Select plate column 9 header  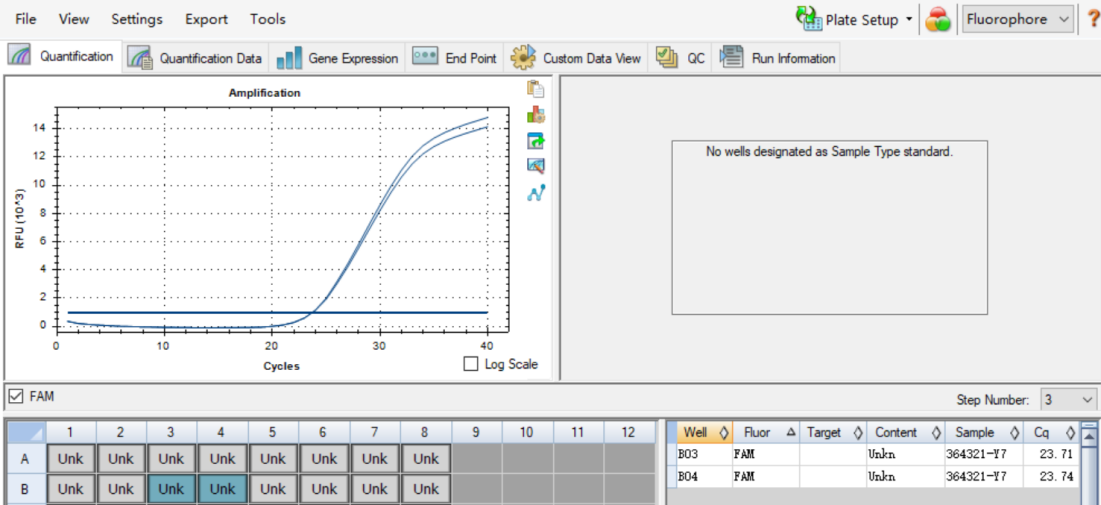click(476, 433)
